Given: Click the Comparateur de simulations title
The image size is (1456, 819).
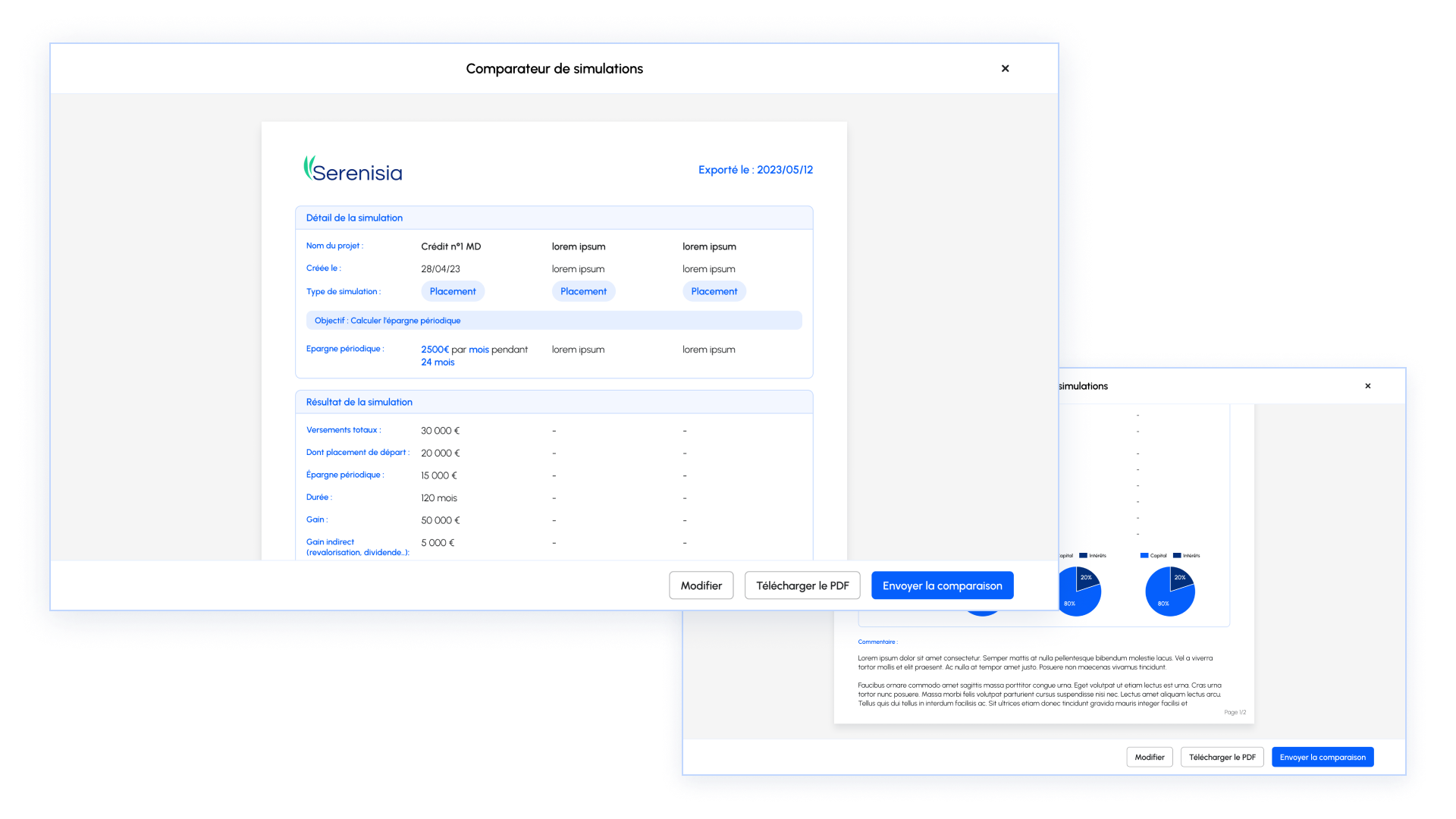Looking at the screenshot, I should tap(554, 69).
